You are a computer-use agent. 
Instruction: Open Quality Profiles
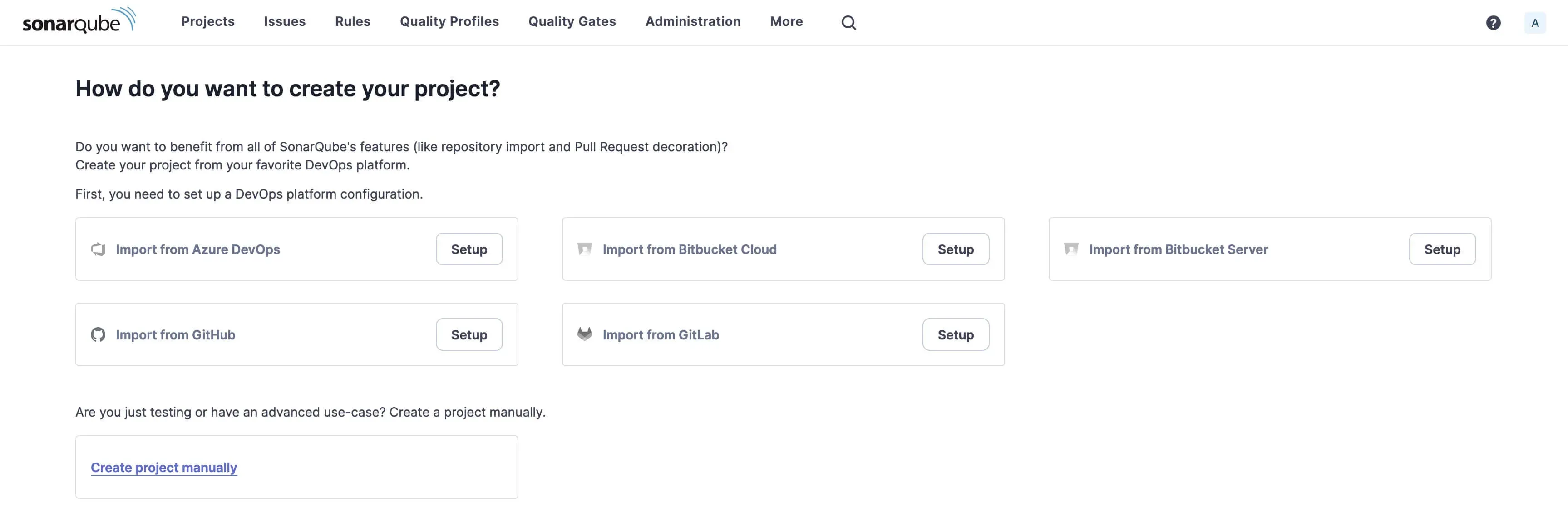pos(449,21)
